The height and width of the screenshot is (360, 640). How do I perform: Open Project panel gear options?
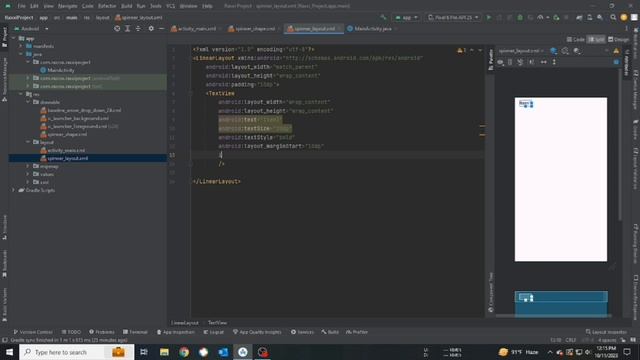coord(151,29)
